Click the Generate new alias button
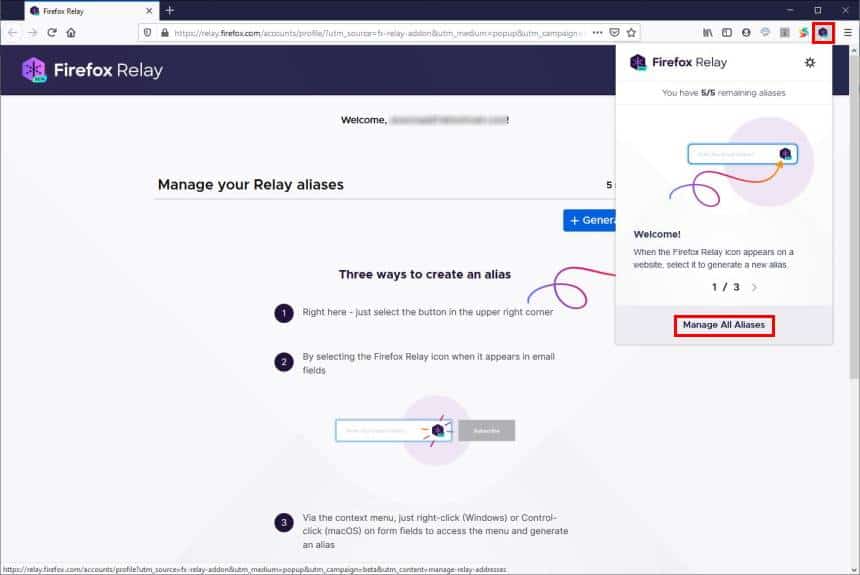This screenshot has height=575, width=860. pos(590,220)
